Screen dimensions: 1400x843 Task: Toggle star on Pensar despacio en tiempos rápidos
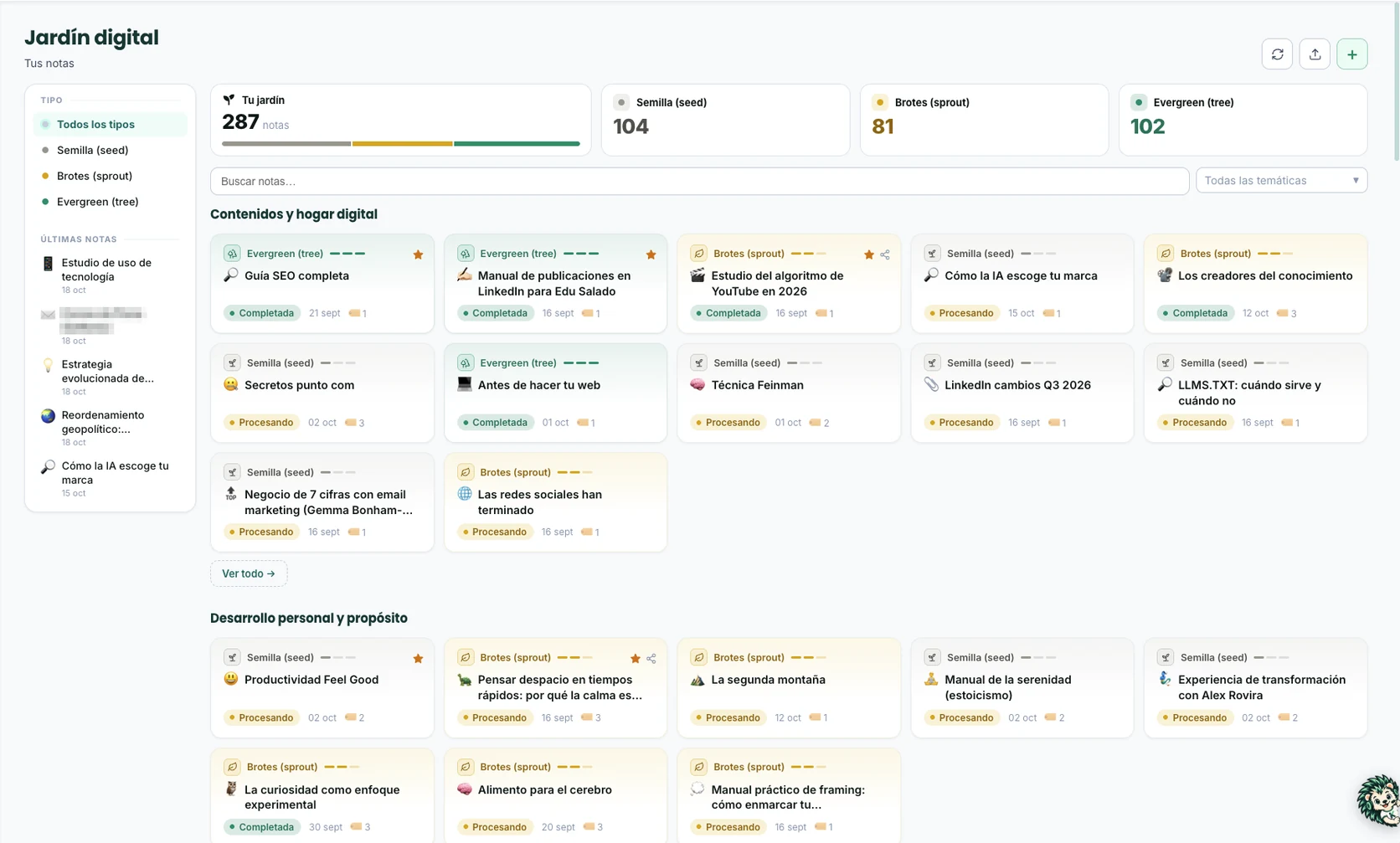point(635,659)
